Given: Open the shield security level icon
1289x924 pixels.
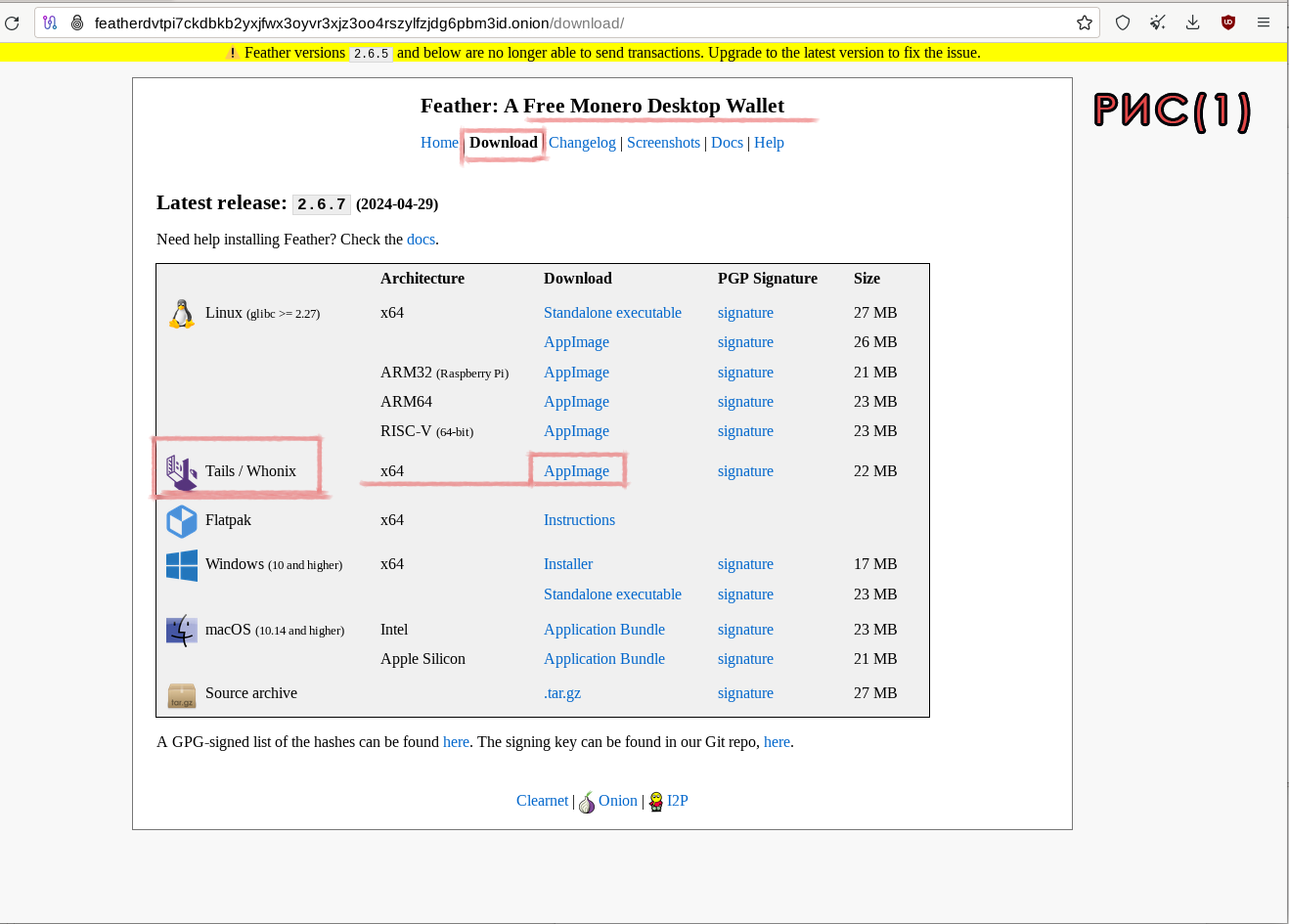Looking at the screenshot, I should (1123, 22).
